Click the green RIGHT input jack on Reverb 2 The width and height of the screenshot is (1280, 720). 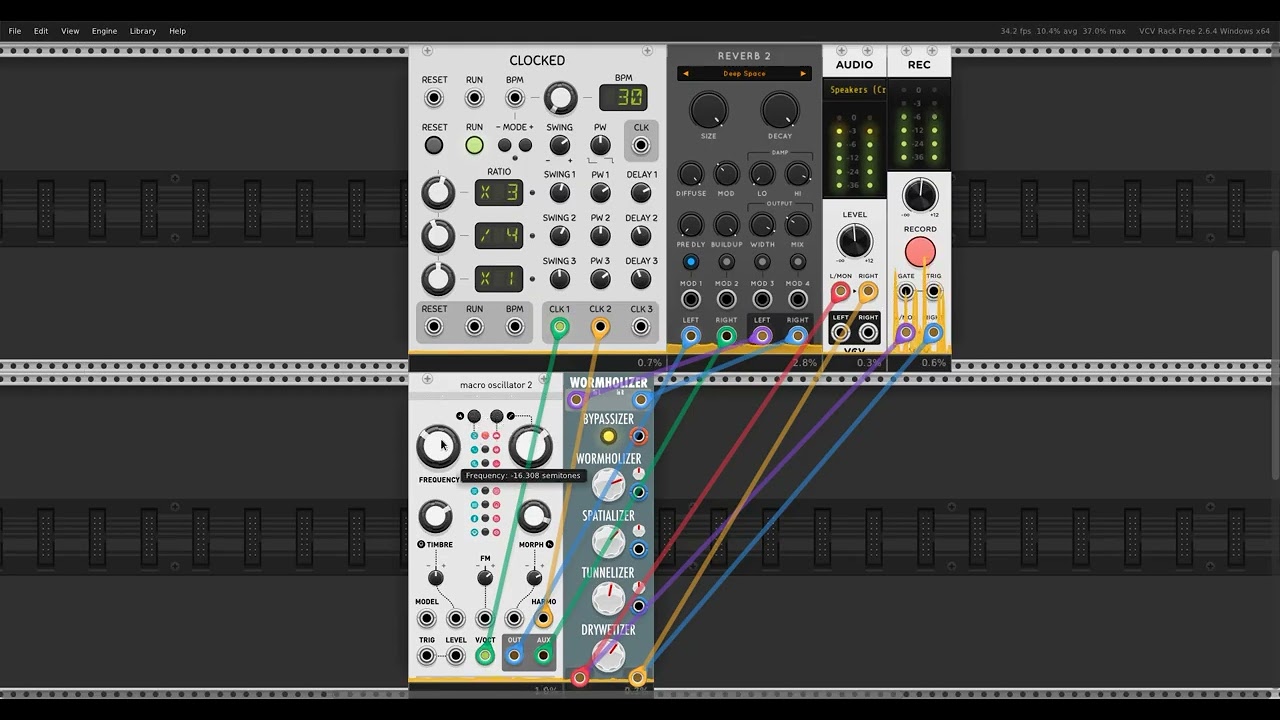click(x=726, y=336)
